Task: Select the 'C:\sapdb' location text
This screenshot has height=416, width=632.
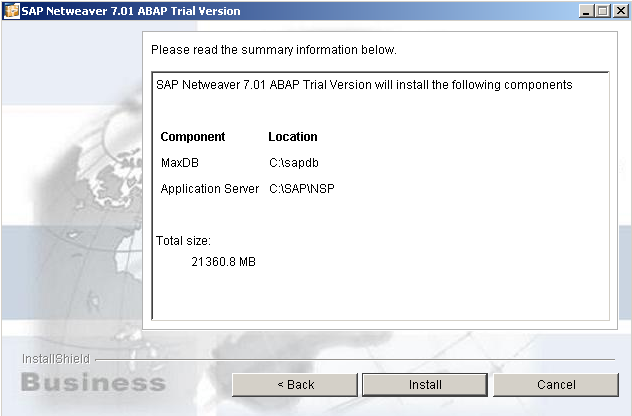Action: tap(294, 163)
